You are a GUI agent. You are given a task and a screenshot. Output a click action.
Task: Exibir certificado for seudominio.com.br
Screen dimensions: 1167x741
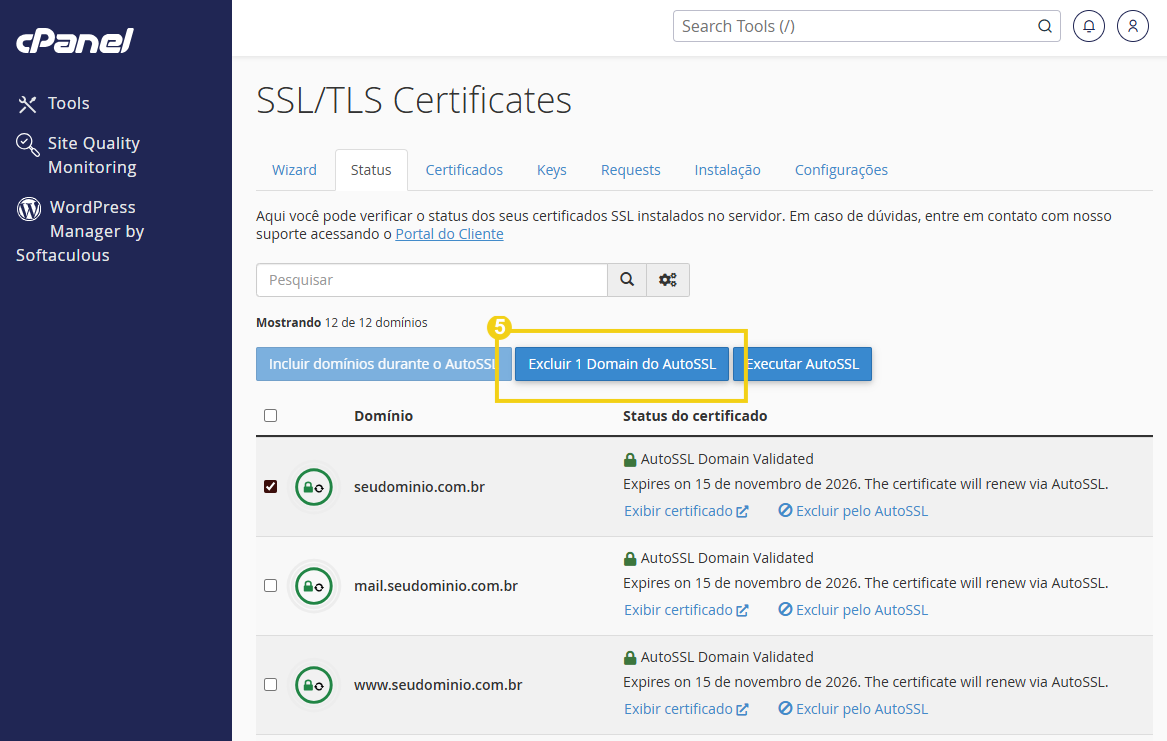click(x=685, y=511)
